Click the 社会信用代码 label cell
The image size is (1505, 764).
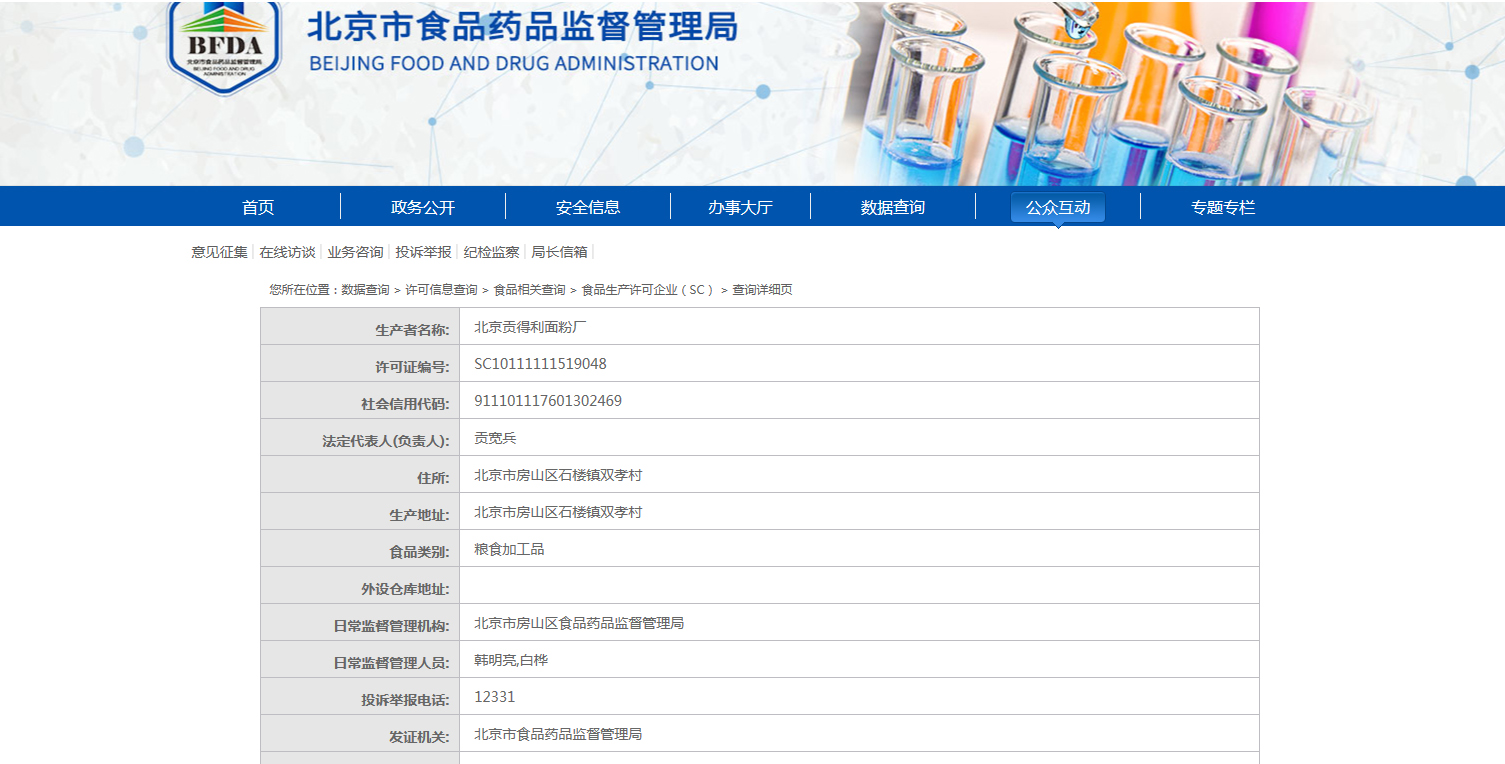pyautogui.click(x=360, y=401)
